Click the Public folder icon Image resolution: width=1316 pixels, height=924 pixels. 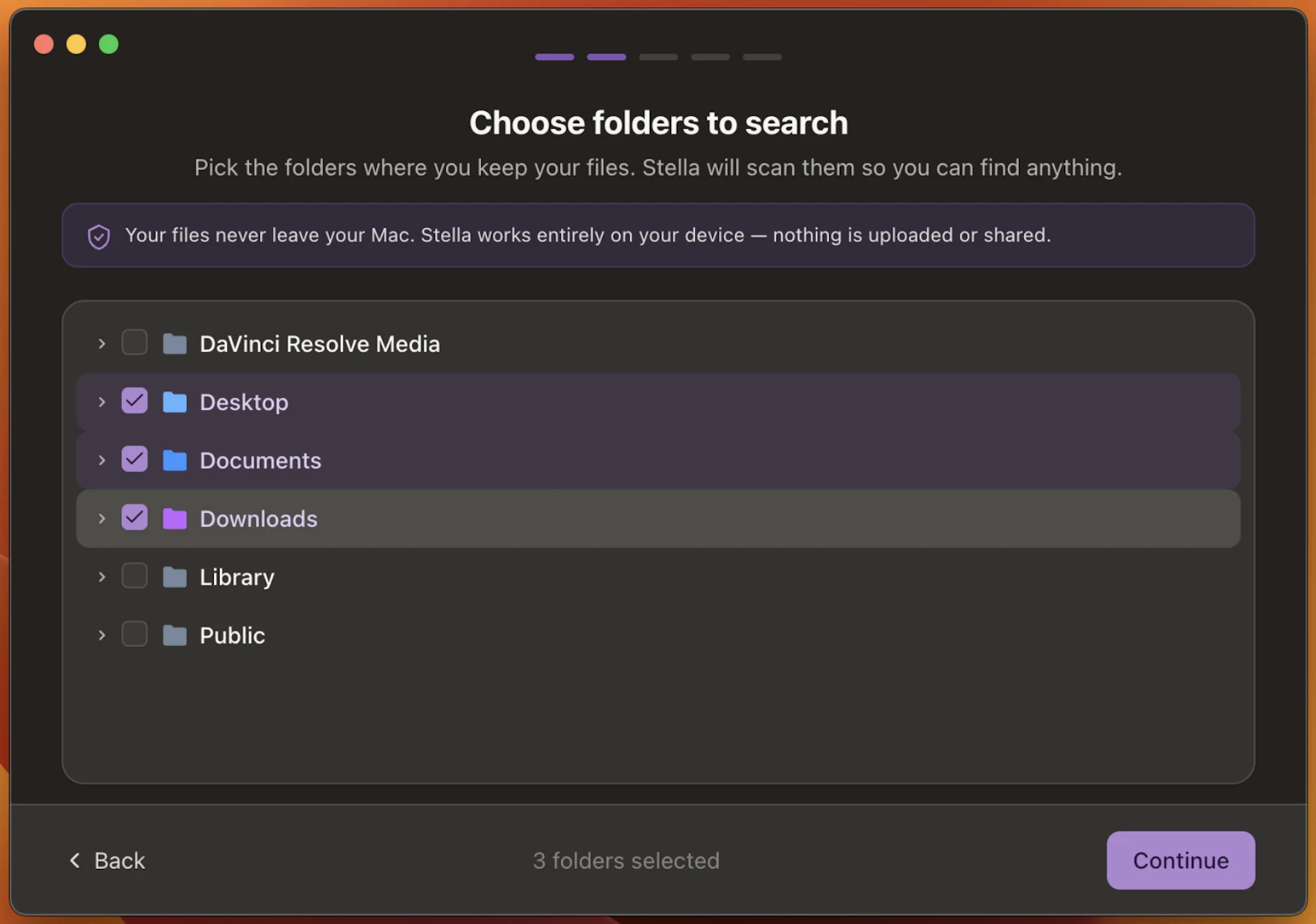[x=174, y=635]
